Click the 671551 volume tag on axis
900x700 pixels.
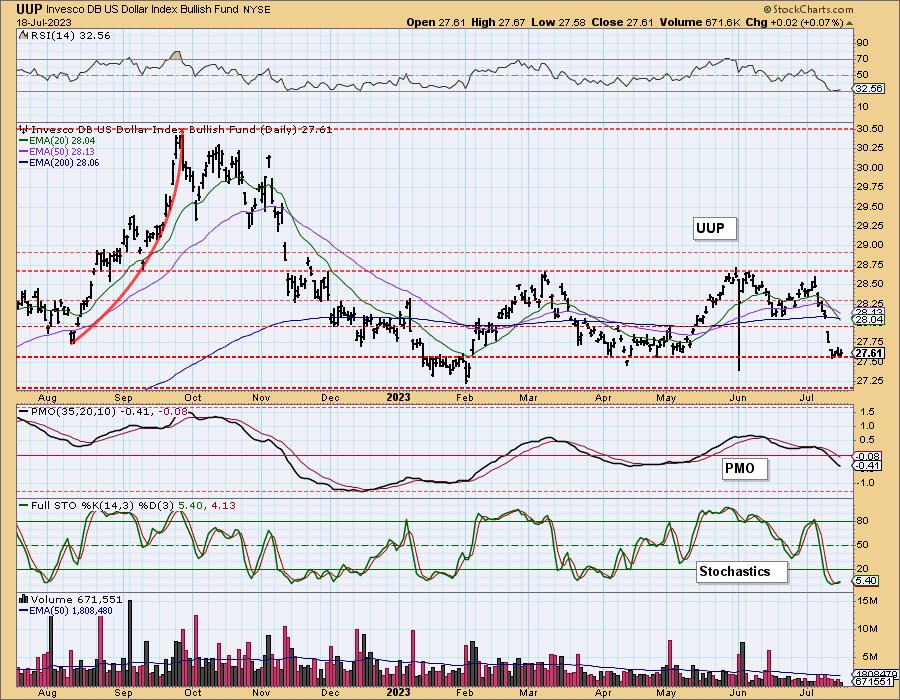(875, 682)
